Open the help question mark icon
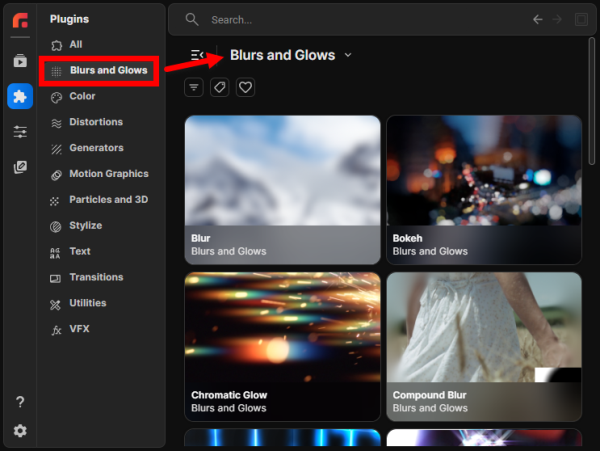This screenshot has height=451, width=600. click(x=20, y=402)
